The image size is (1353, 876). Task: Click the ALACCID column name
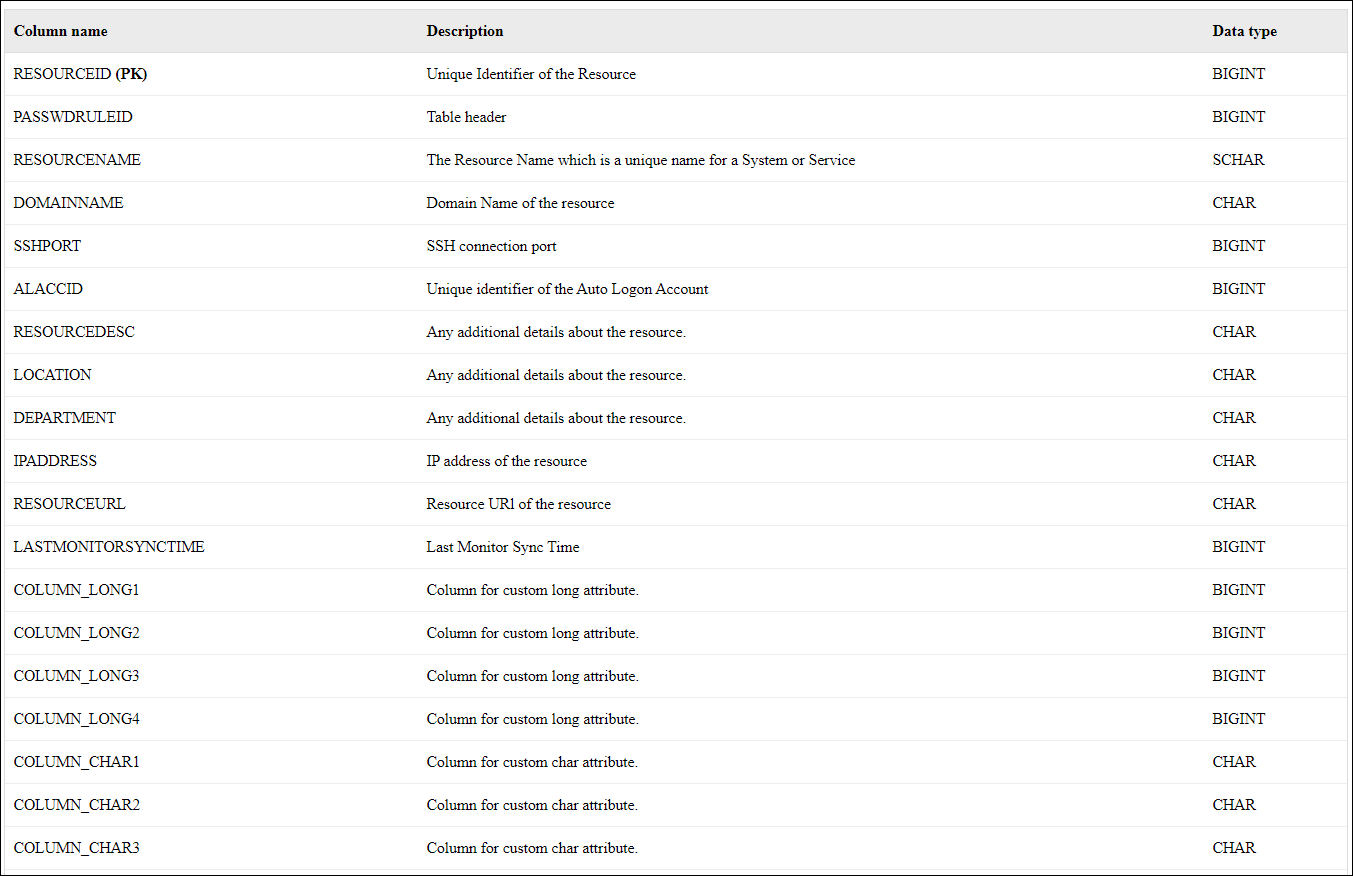[x=48, y=289]
